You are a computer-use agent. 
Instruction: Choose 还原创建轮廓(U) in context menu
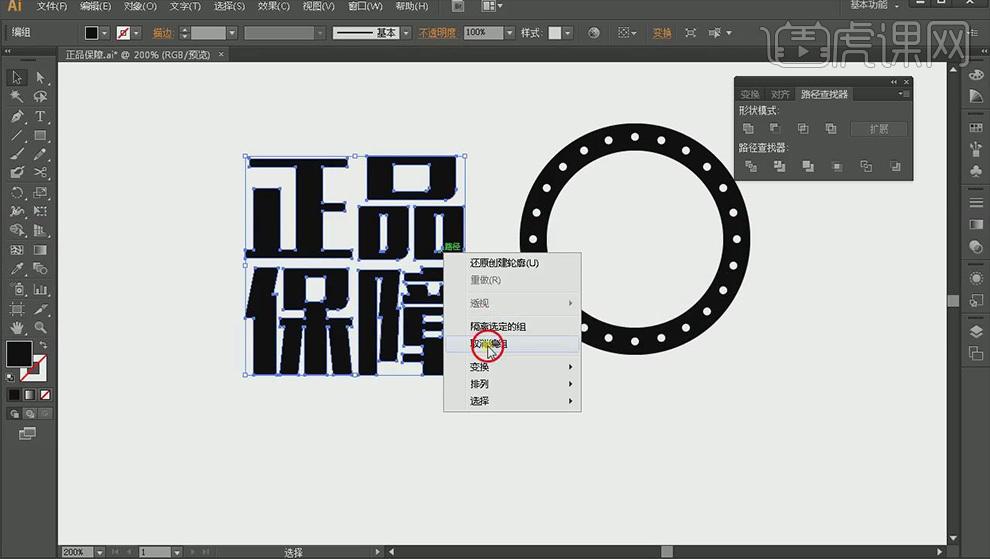pos(512,263)
